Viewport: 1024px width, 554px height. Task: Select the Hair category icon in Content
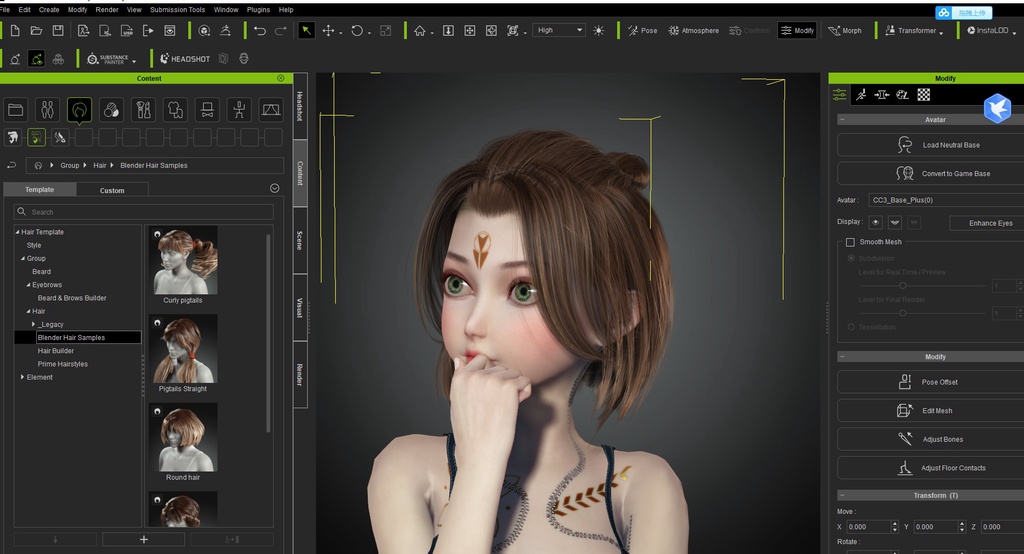pyautogui.click(x=79, y=109)
